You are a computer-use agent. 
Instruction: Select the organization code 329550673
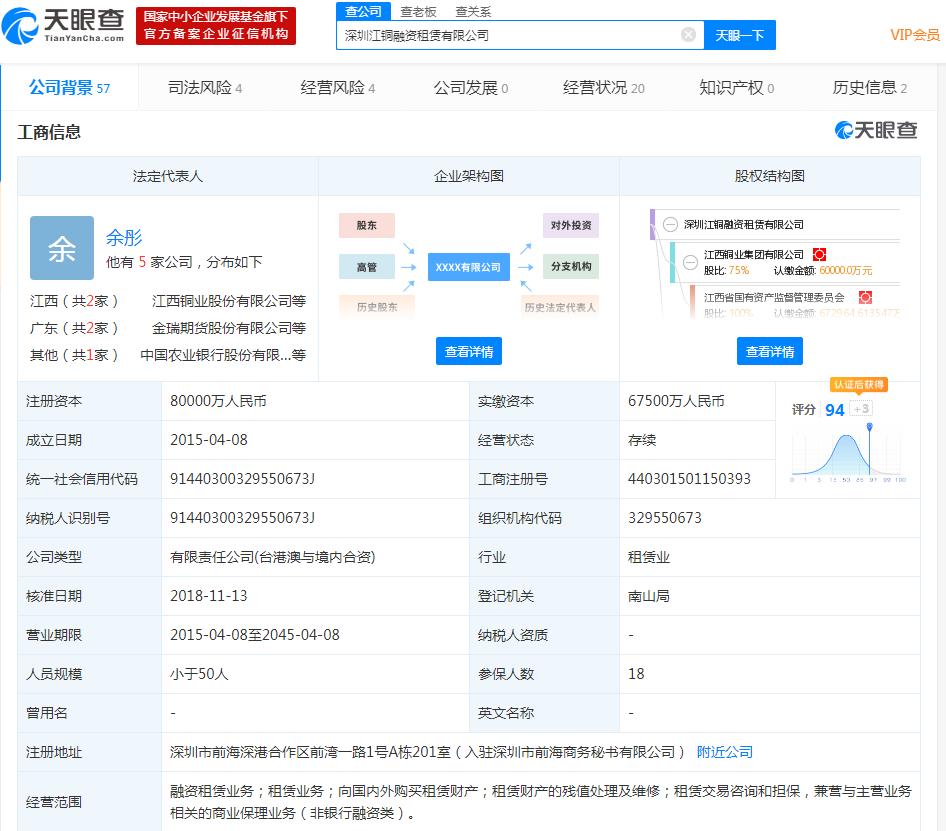pos(664,518)
